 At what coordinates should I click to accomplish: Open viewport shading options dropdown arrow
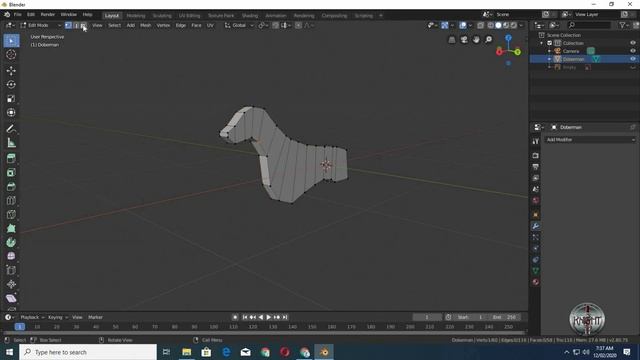(x=521, y=25)
